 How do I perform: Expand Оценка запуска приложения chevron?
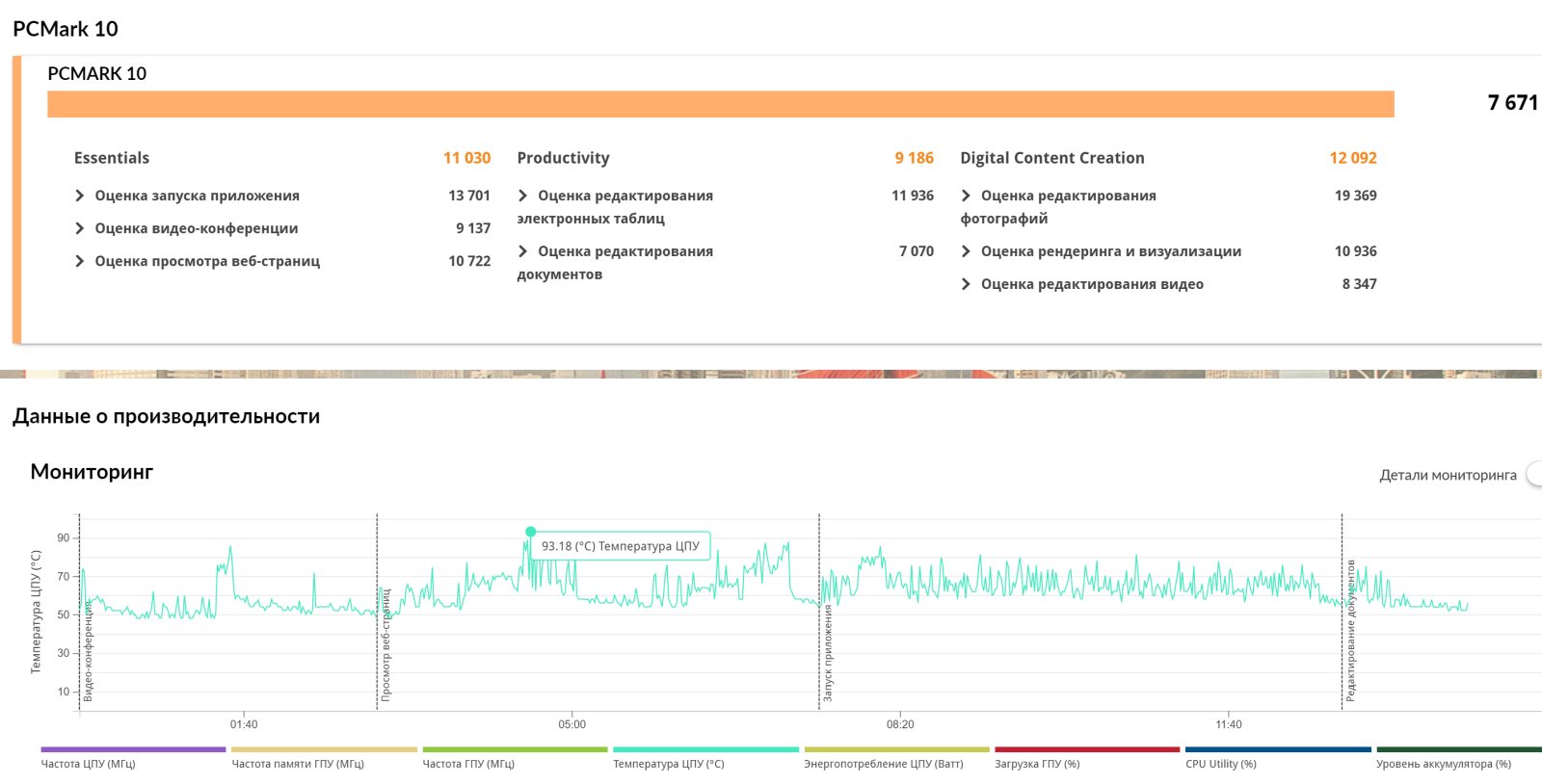pyautogui.click(x=80, y=196)
